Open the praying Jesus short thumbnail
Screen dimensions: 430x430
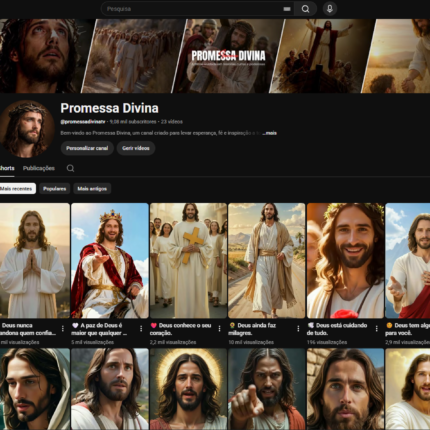pyautogui.click(x=34, y=261)
